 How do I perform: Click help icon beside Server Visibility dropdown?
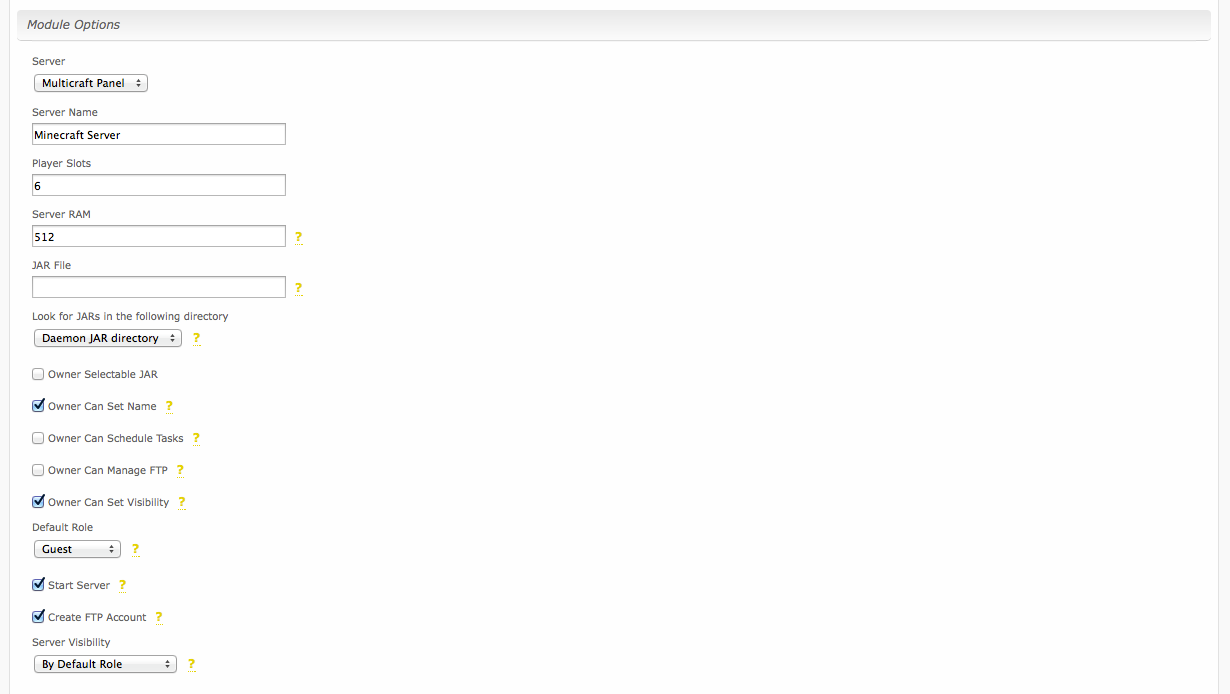point(191,665)
